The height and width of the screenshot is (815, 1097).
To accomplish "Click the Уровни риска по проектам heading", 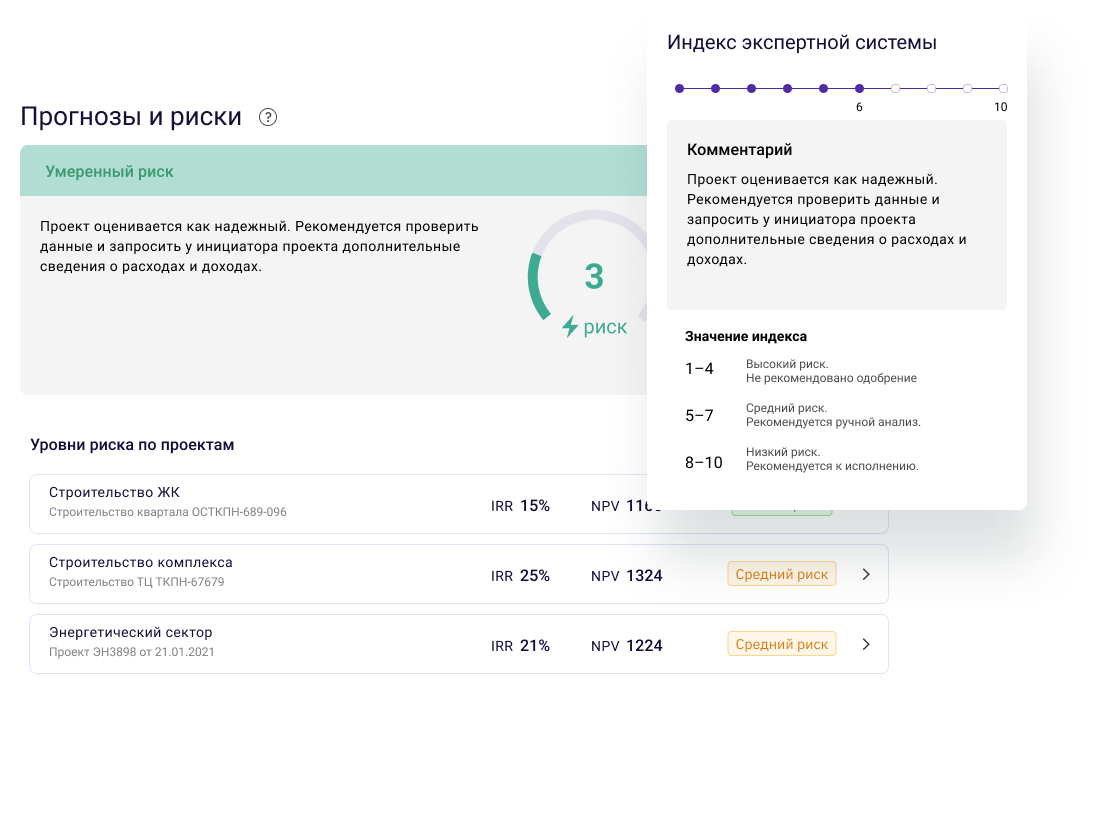I will coord(132,445).
